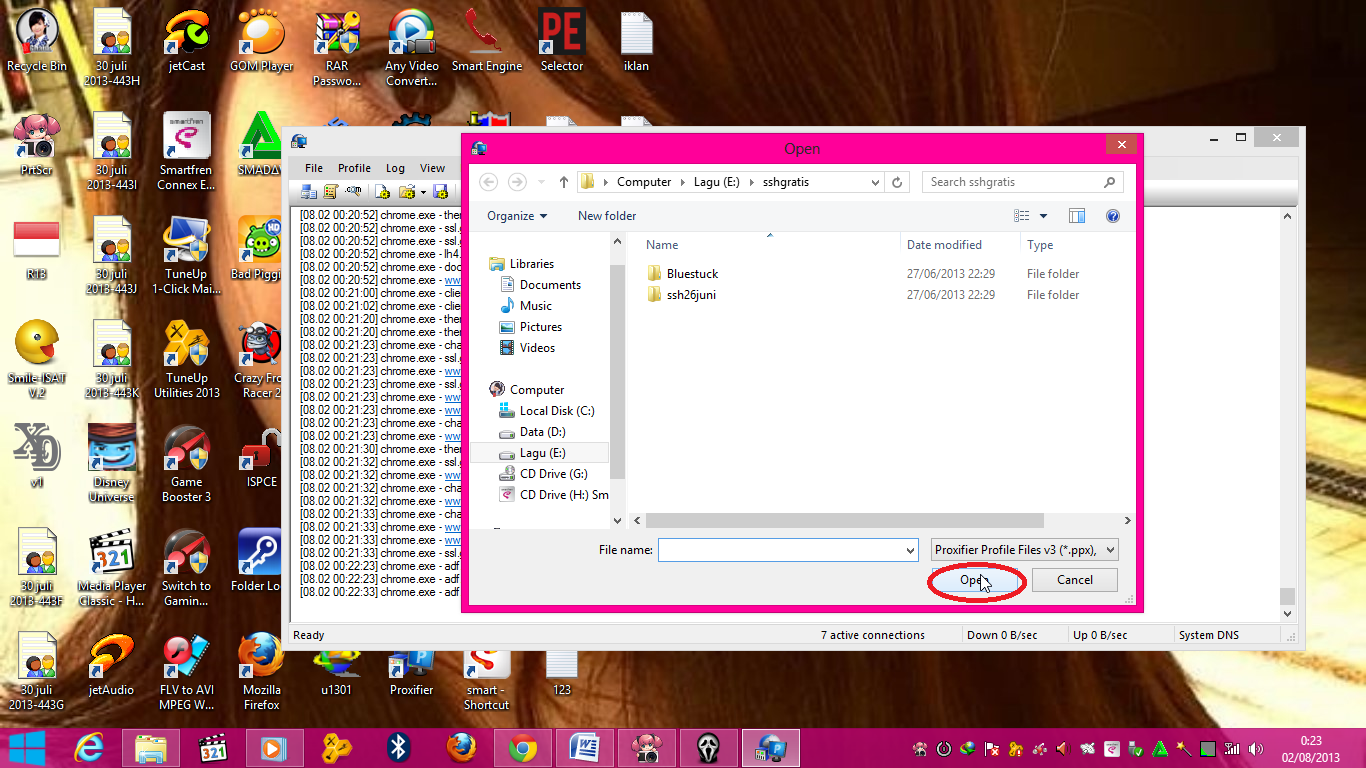Open the file type filter combo box
Viewport: 1366px width, 768px height.
point(1025,550)
